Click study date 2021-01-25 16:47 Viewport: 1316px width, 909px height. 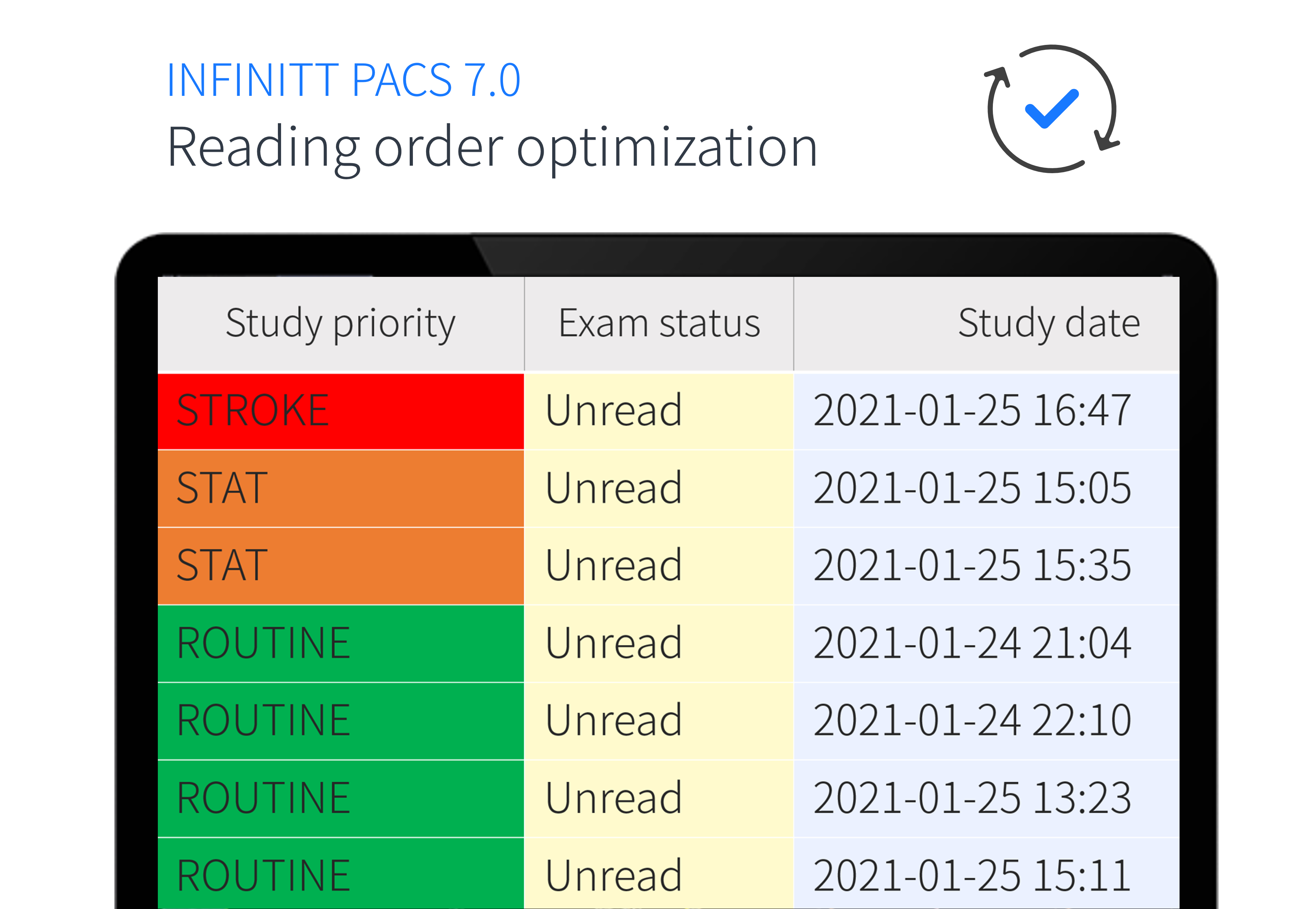tap(972, 410)
